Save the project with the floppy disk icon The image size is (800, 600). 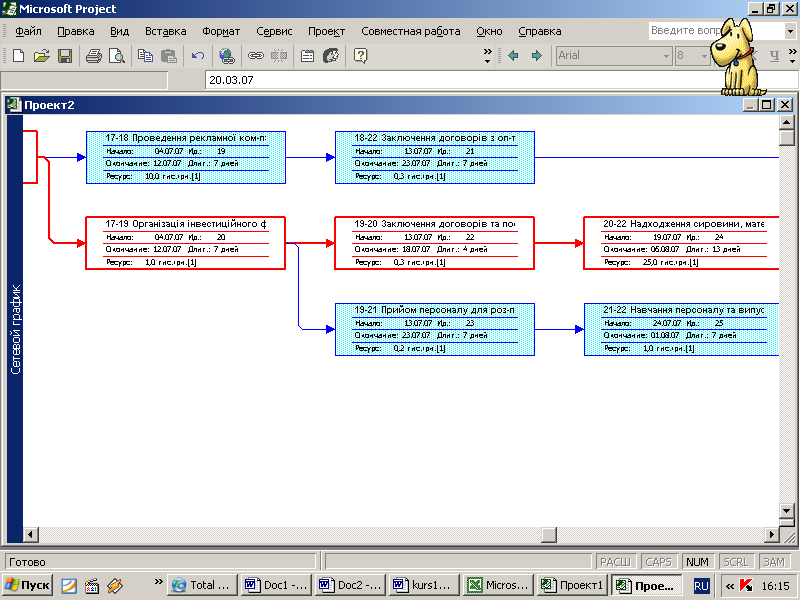point(64,56)
